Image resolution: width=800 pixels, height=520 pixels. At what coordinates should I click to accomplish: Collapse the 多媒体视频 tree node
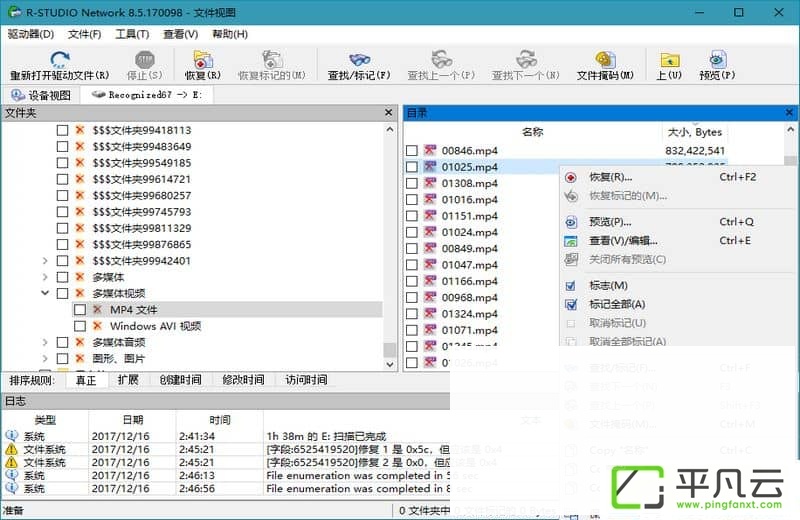(x=45, y=293)
